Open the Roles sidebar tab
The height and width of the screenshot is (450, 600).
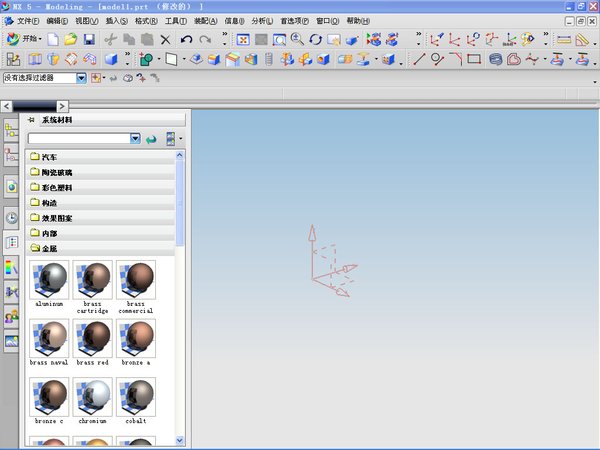pyautogui.click(x=11, y=316)
